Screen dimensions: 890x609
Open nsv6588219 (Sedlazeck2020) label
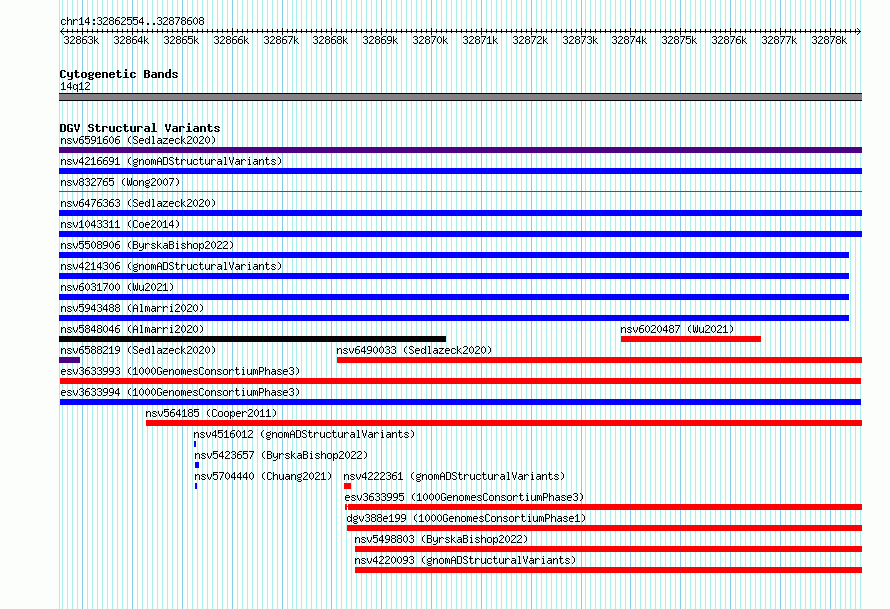(x=138, y=350)
